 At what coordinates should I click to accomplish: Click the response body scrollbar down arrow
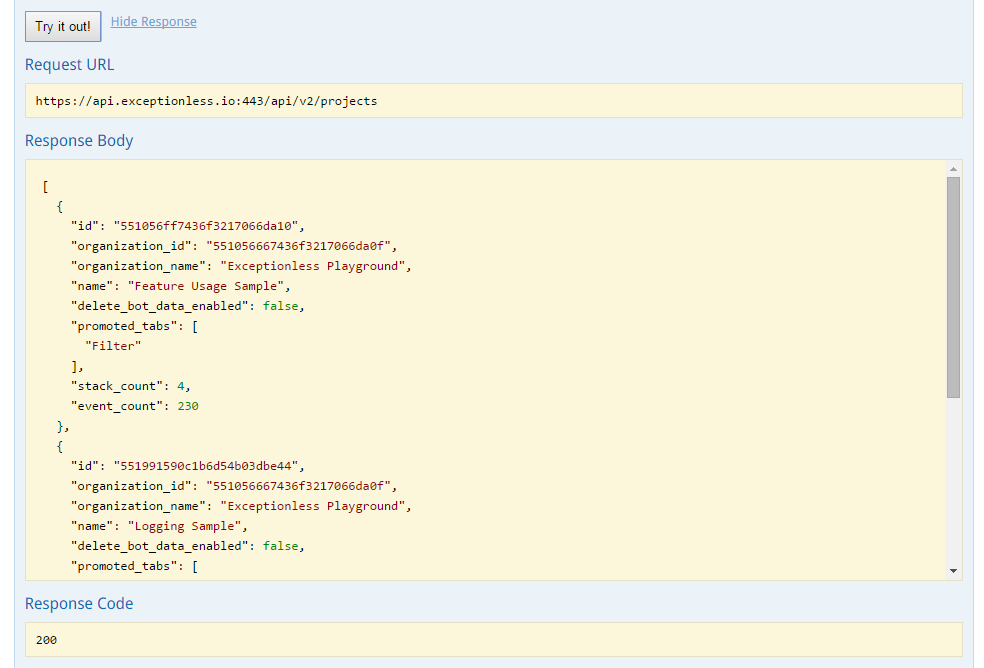(x=953, y=570)
